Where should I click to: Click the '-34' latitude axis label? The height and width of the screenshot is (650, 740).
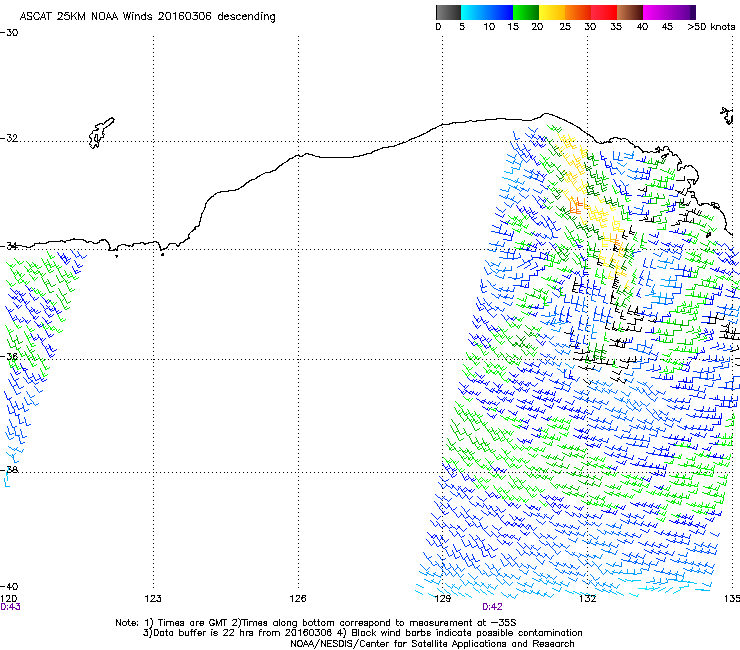coord(9,246)
